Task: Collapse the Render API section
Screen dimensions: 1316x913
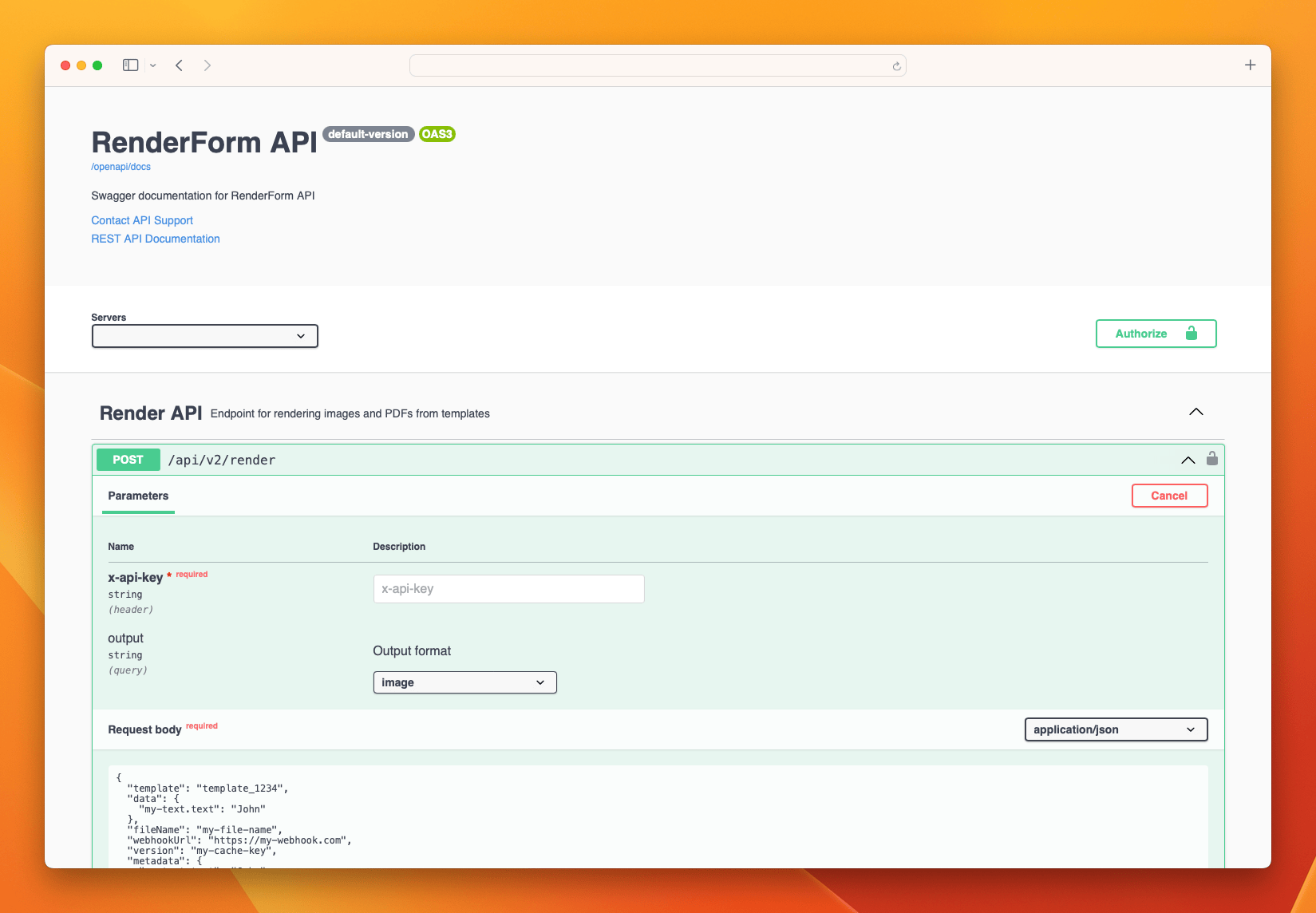Action: (x=1195, y=413)
